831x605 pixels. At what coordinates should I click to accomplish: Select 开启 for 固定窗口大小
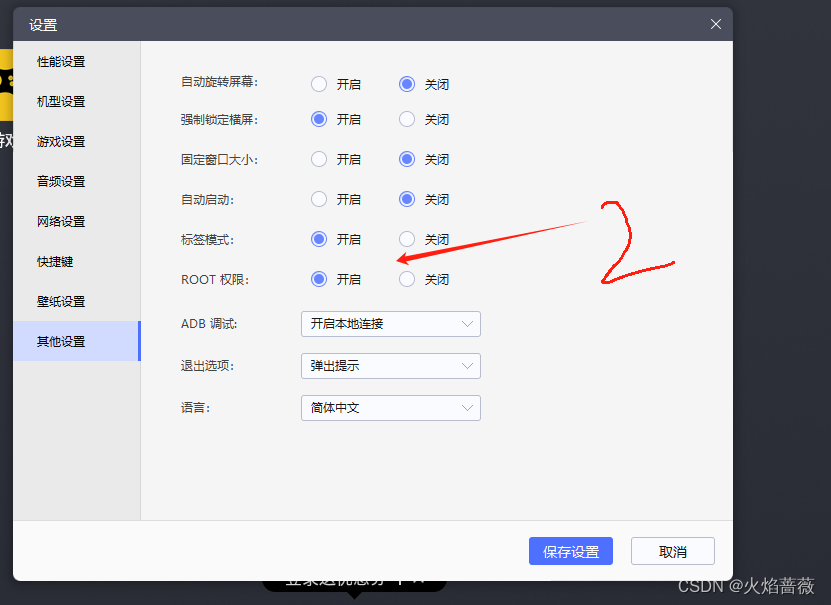tap(319, 159)
